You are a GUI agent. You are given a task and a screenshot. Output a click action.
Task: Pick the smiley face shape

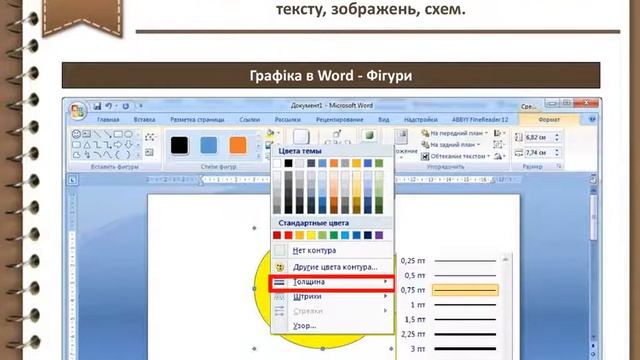tap(76, 134)
